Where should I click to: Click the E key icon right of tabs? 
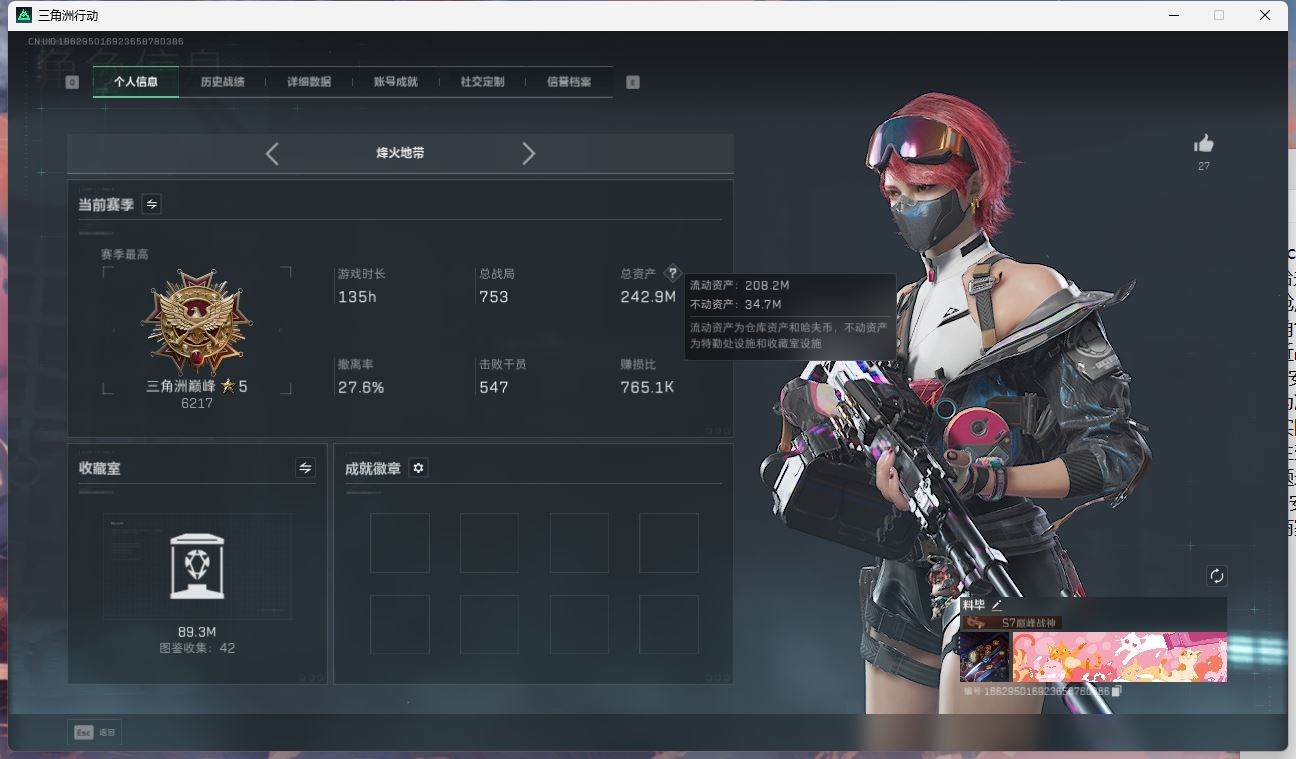tap(633, 82)
